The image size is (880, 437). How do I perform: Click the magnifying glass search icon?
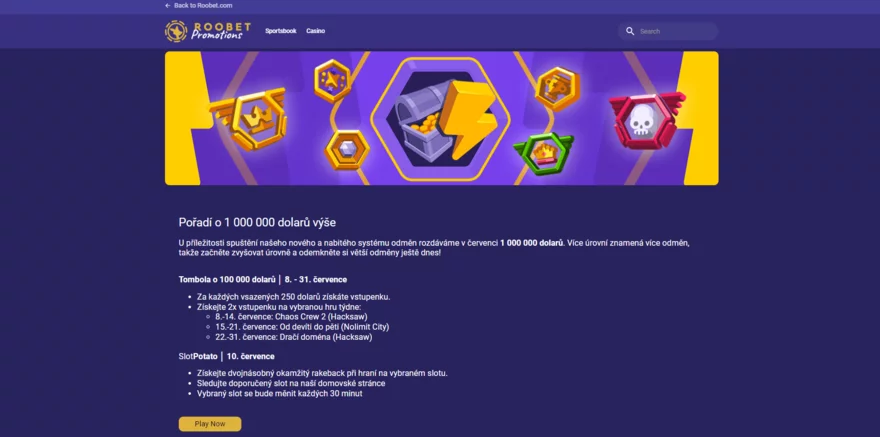pyautogui.click(x=630, y=31)
